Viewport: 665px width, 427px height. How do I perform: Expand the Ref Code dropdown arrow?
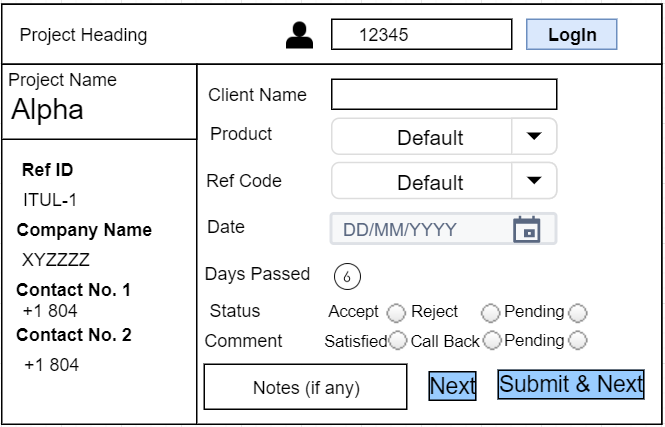coord(534,181)
